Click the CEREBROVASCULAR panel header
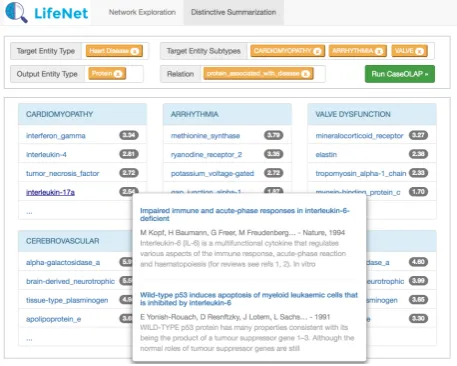Screen dimensions: 457x366 (x=76, y=241)
